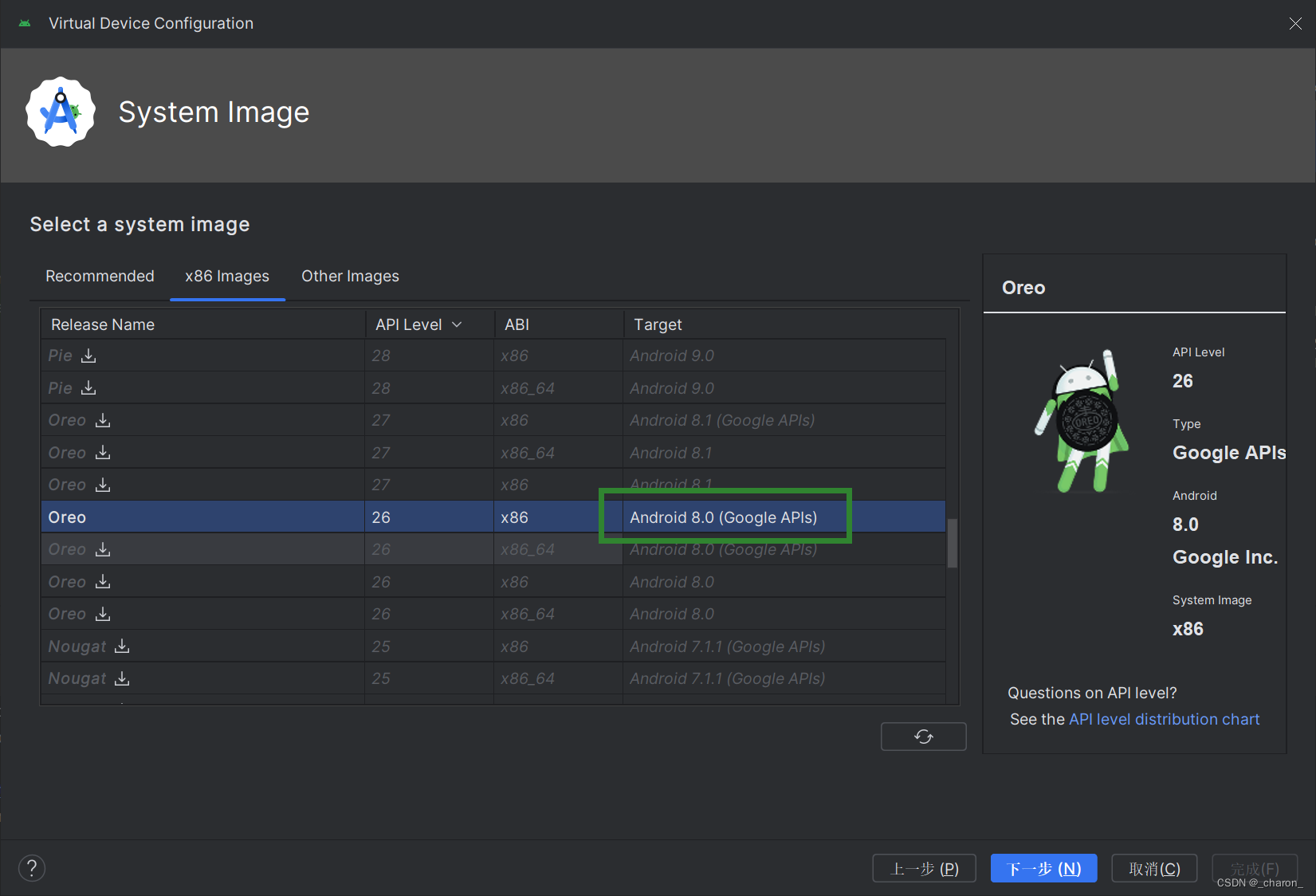Click 'Android 7.1.1 (Google APIs)' in Nougat x86_64 row

click(727, 678)
